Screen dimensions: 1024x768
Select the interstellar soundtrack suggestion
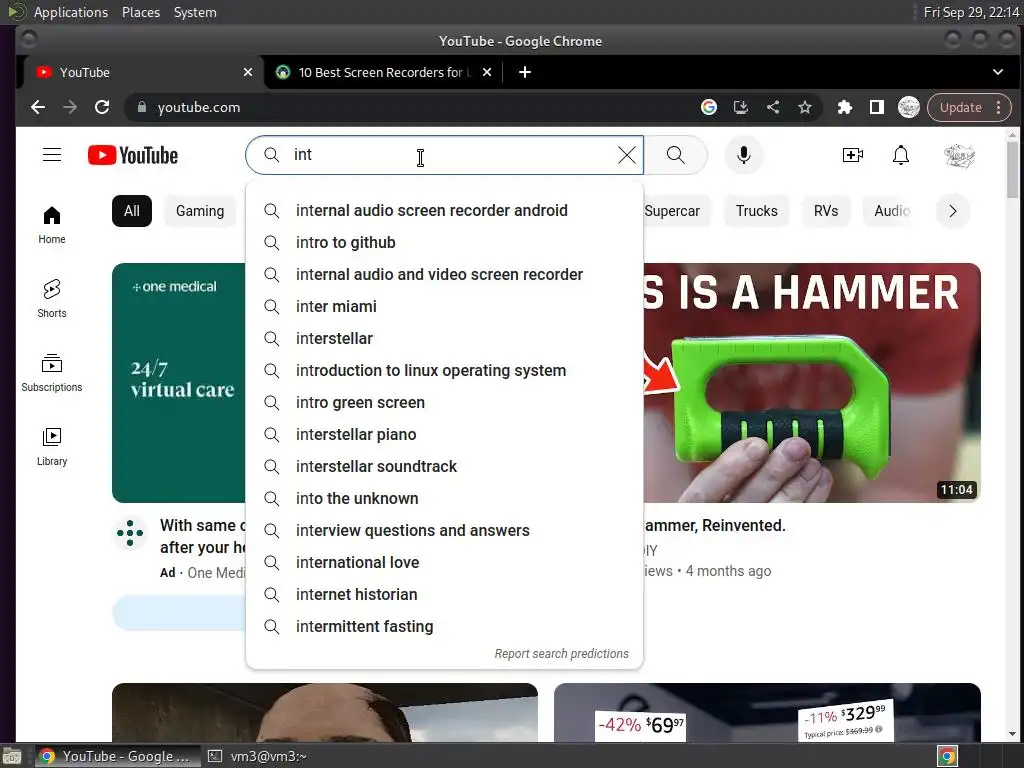(x=444, y=466)
